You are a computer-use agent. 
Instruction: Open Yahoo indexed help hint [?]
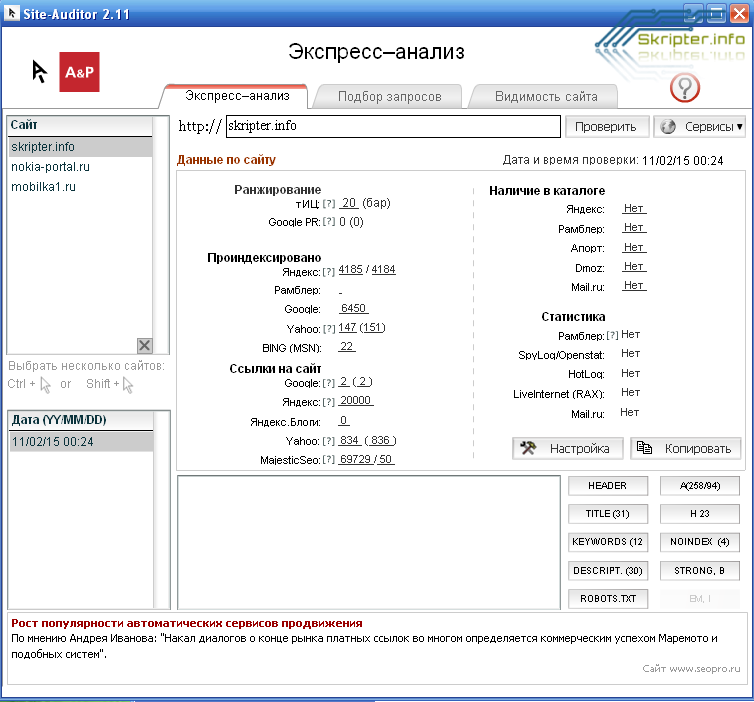(x=329, y=329)
